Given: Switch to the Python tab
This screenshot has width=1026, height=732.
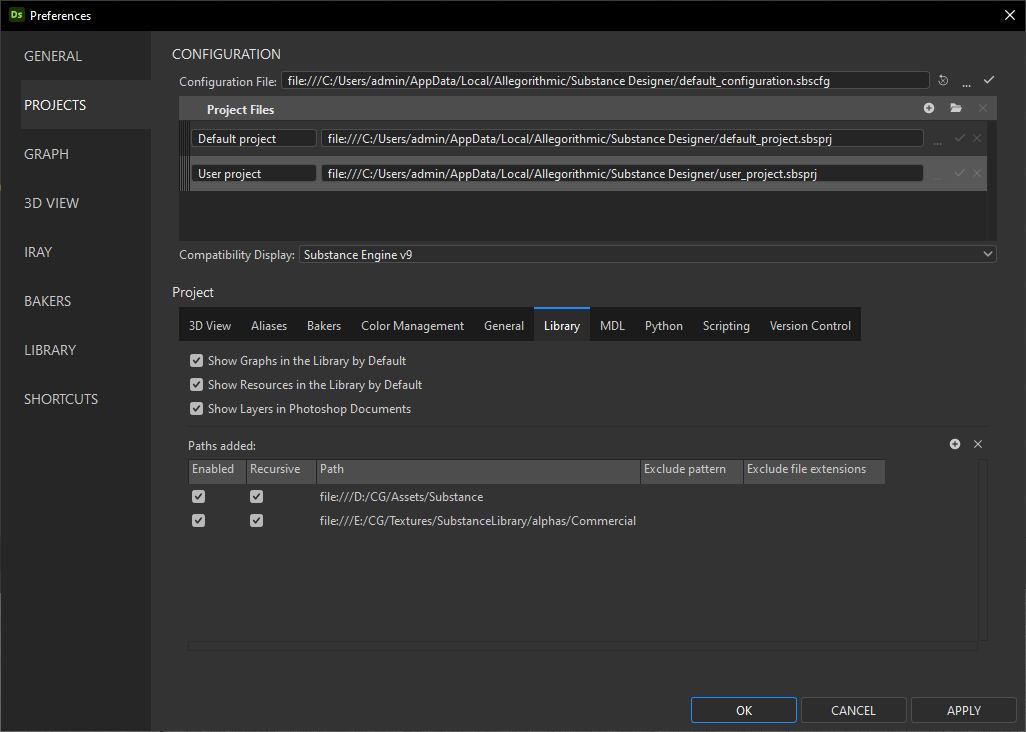Looking at the screenshot, I should coord(663,325).
